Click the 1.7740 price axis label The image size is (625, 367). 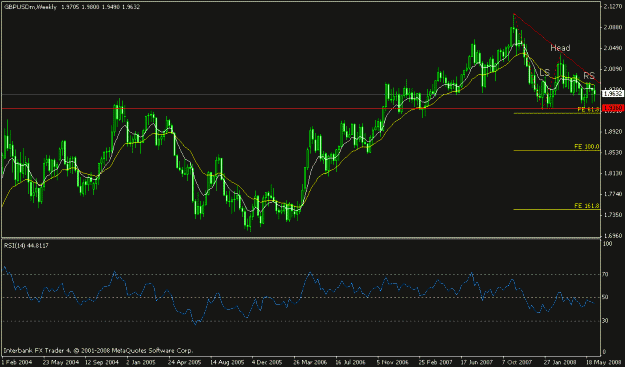613,194
